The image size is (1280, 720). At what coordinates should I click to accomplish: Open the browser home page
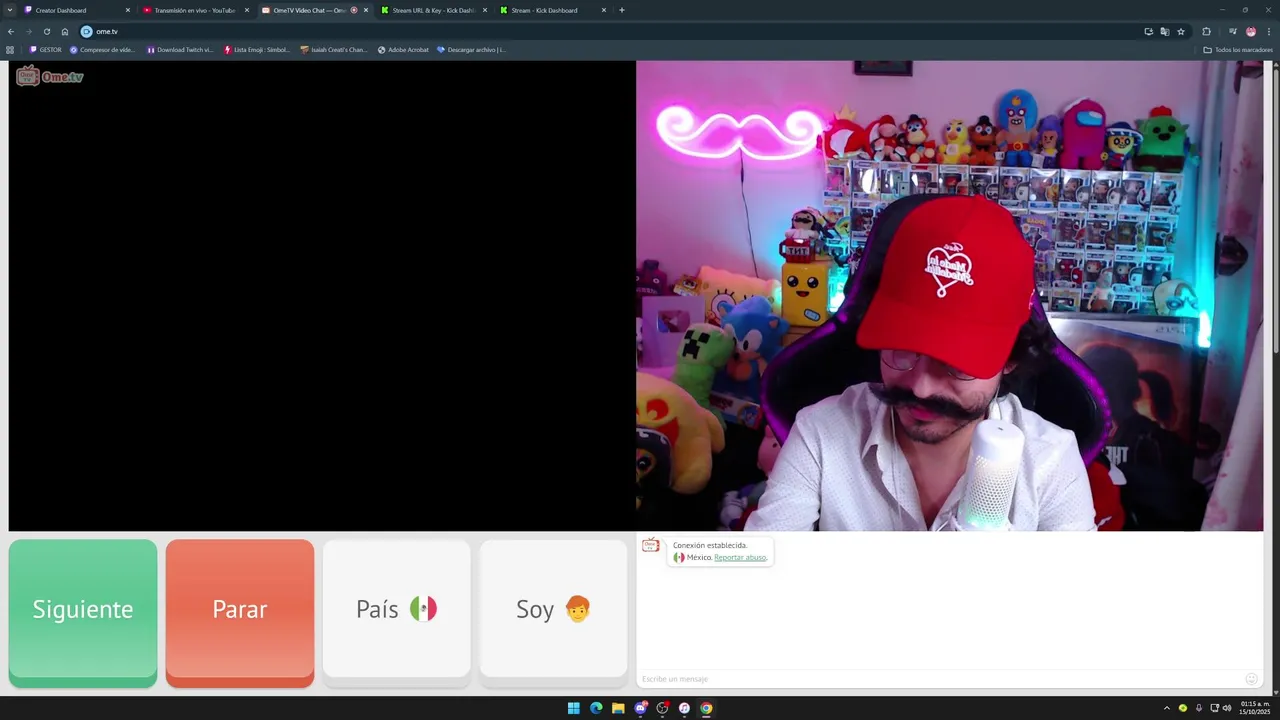[65, 31]
